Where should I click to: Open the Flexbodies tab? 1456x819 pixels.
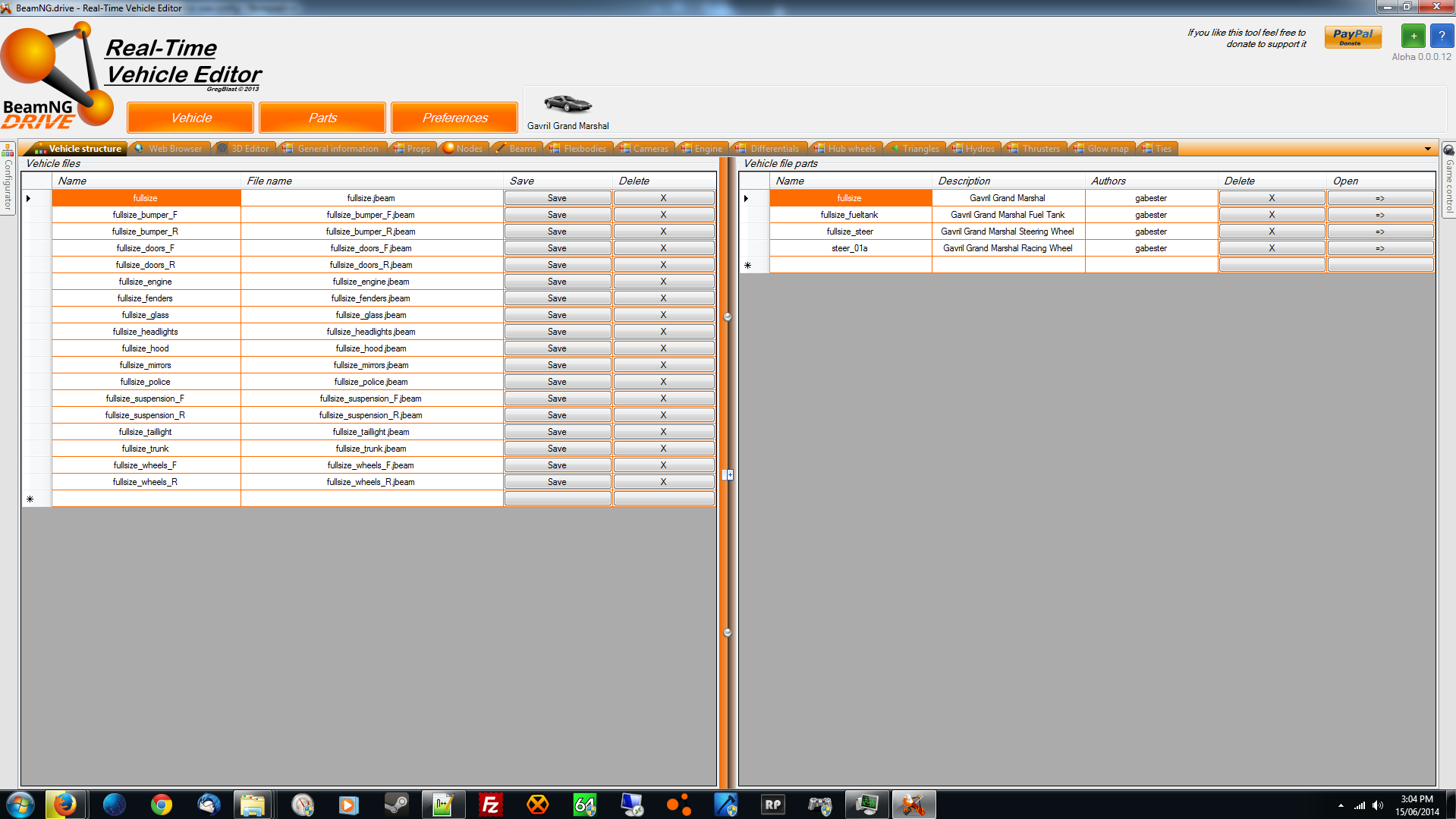coord(579,149)
